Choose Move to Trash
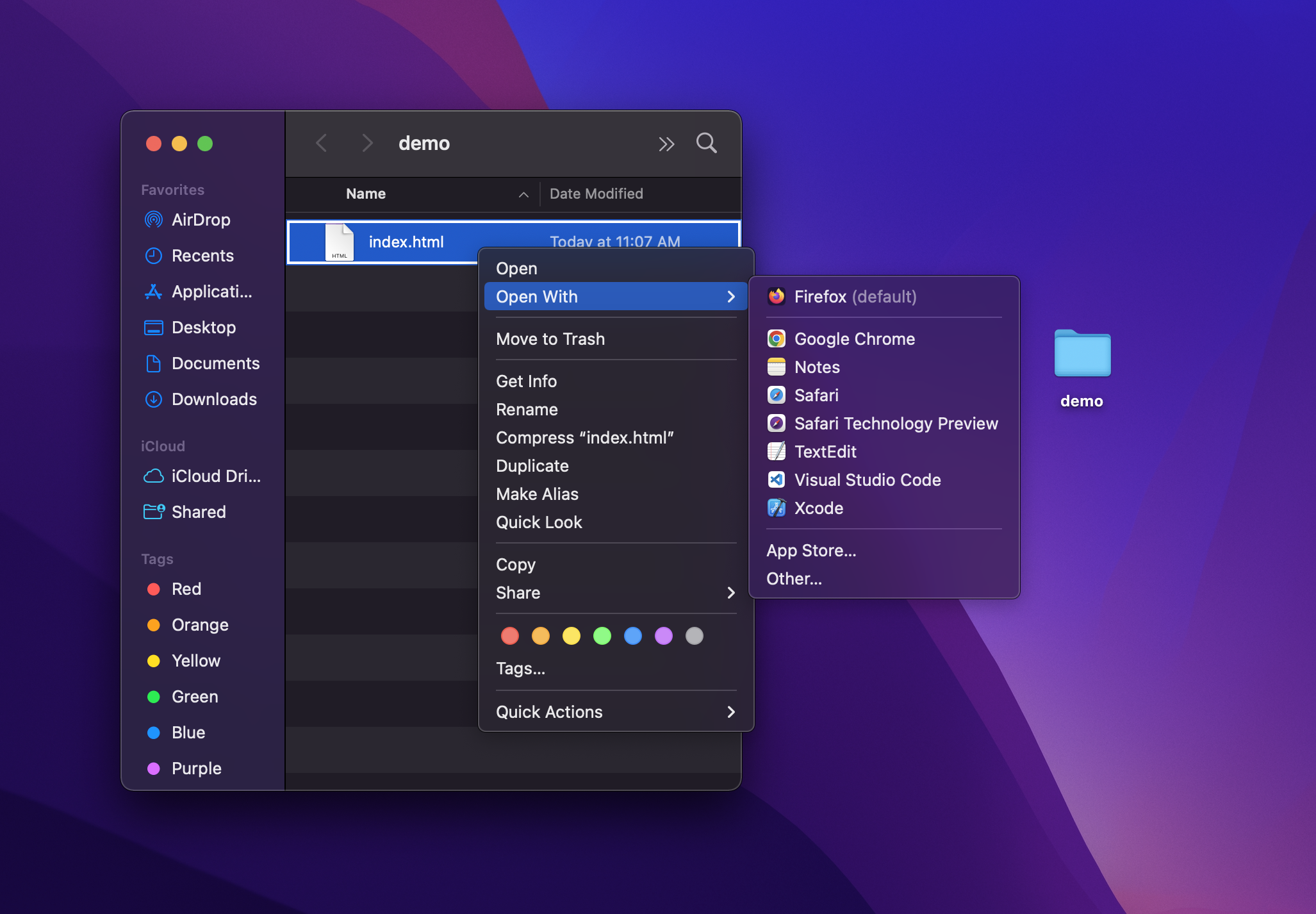 pyautogui.click(x=616, y=338)
